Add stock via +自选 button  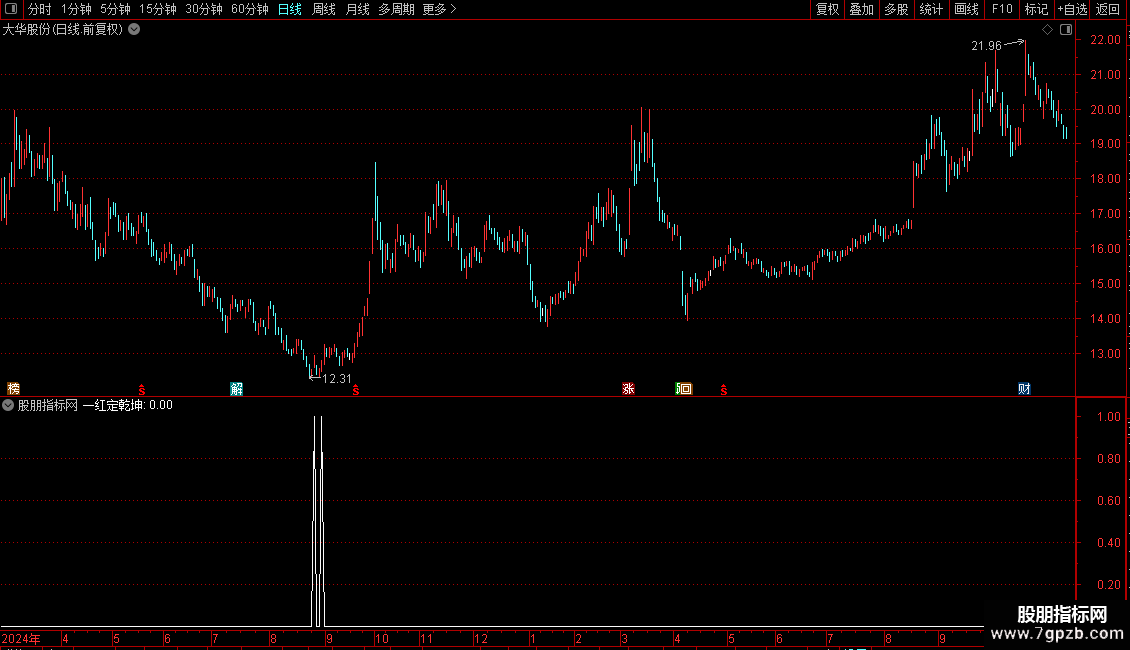[1072, 9]
